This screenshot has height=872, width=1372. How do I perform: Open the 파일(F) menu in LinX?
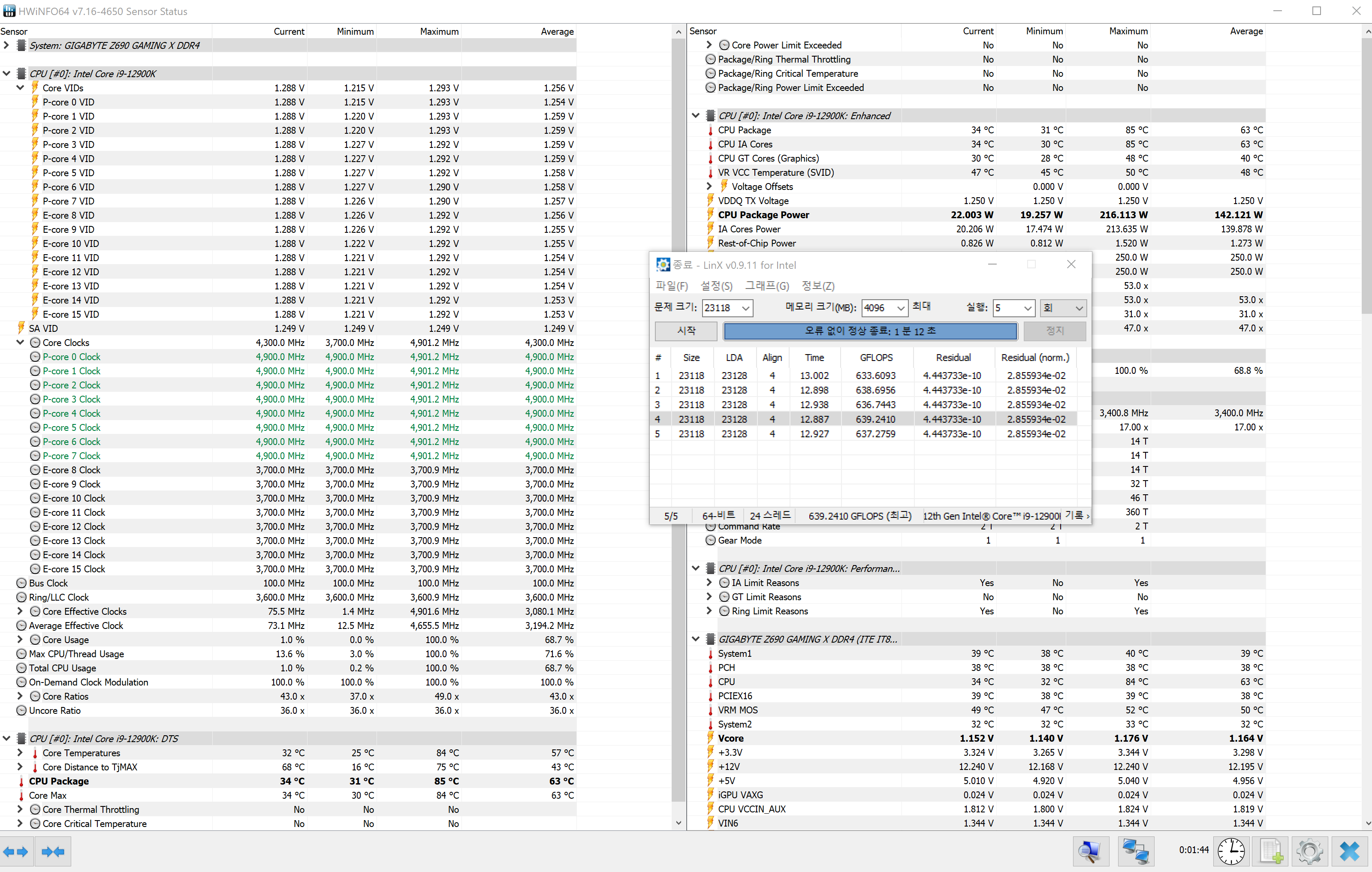coord(671,286)
